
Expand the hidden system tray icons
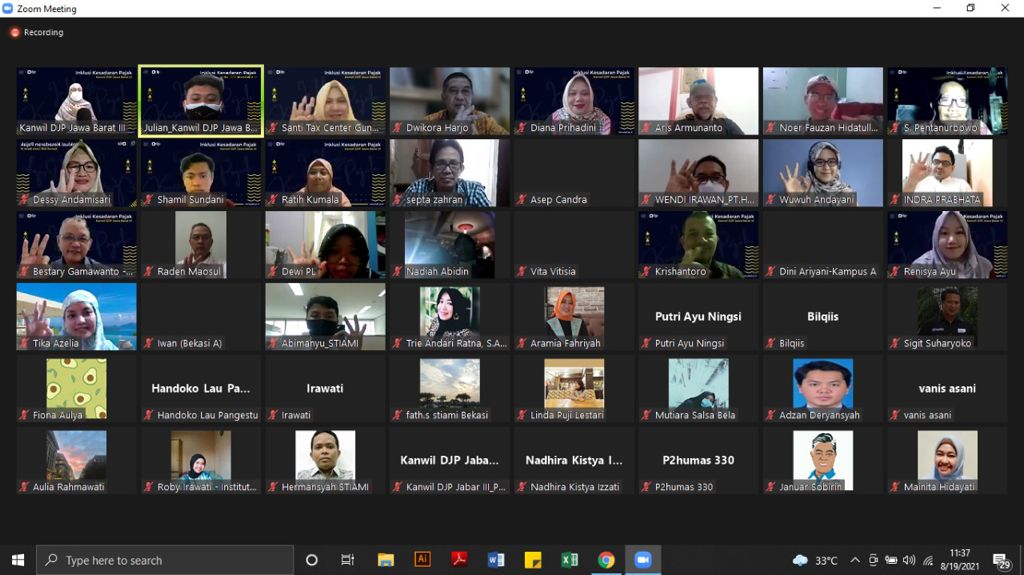coord(855,560)
